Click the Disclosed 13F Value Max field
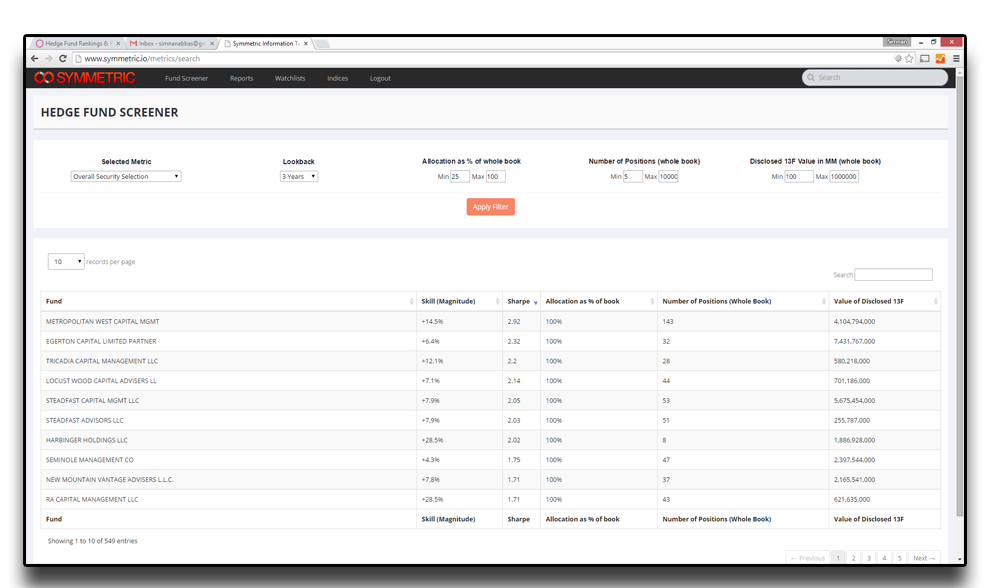 point(844,176)
